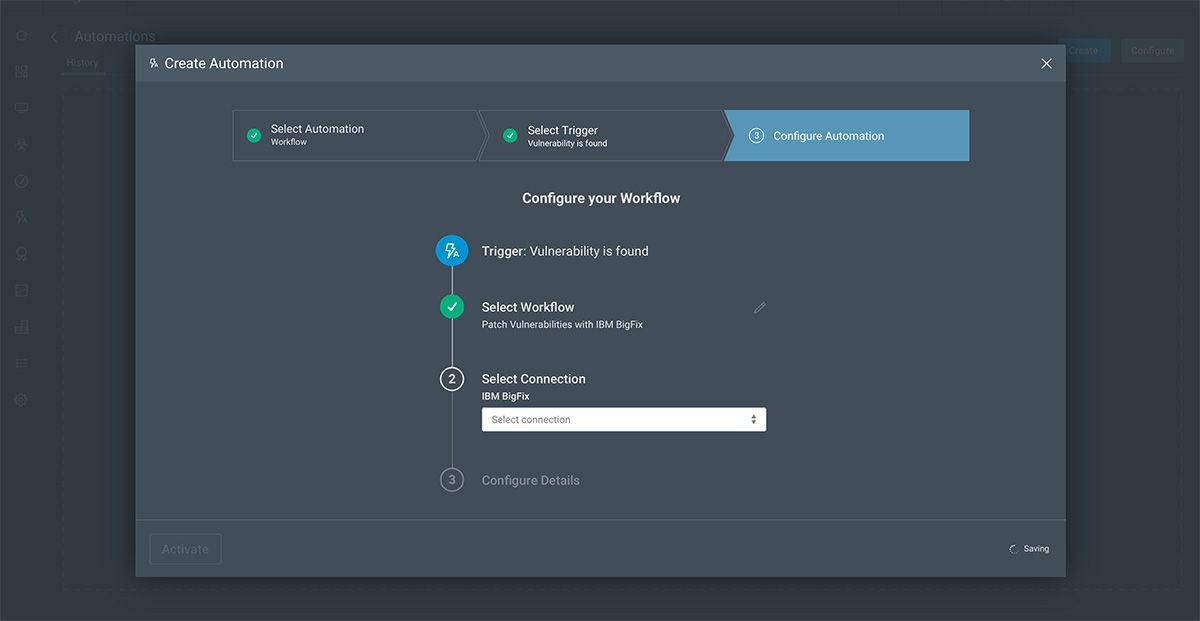The height and width of the screenshot is (621, 1200).
Task: Open the bar chart icon in sidebar
Action: click(x=21, y=327)
